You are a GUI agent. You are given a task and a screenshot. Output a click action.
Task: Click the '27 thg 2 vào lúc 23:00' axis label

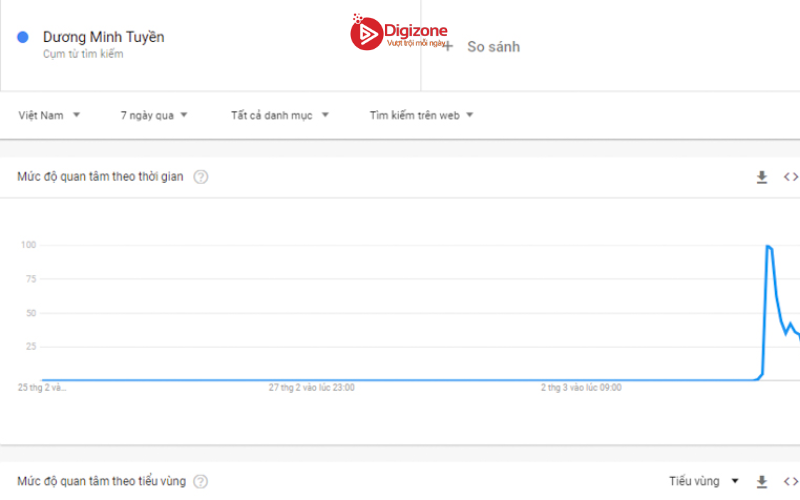coord(312,388)
